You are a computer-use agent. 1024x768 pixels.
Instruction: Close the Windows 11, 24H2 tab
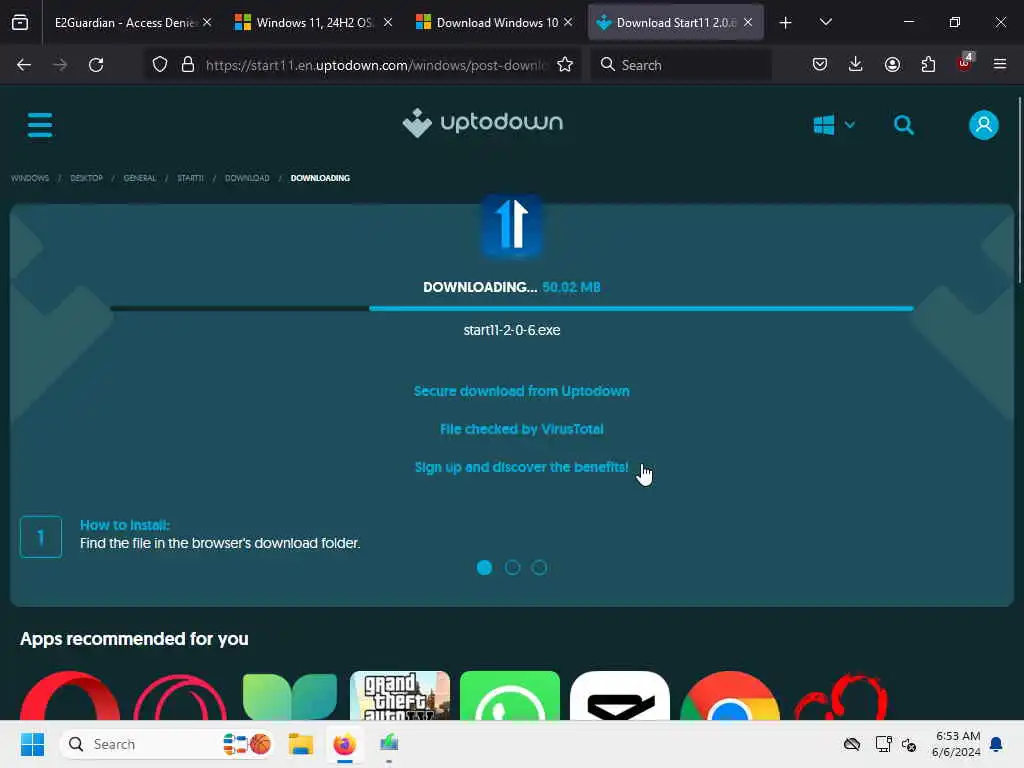[388, 22]
